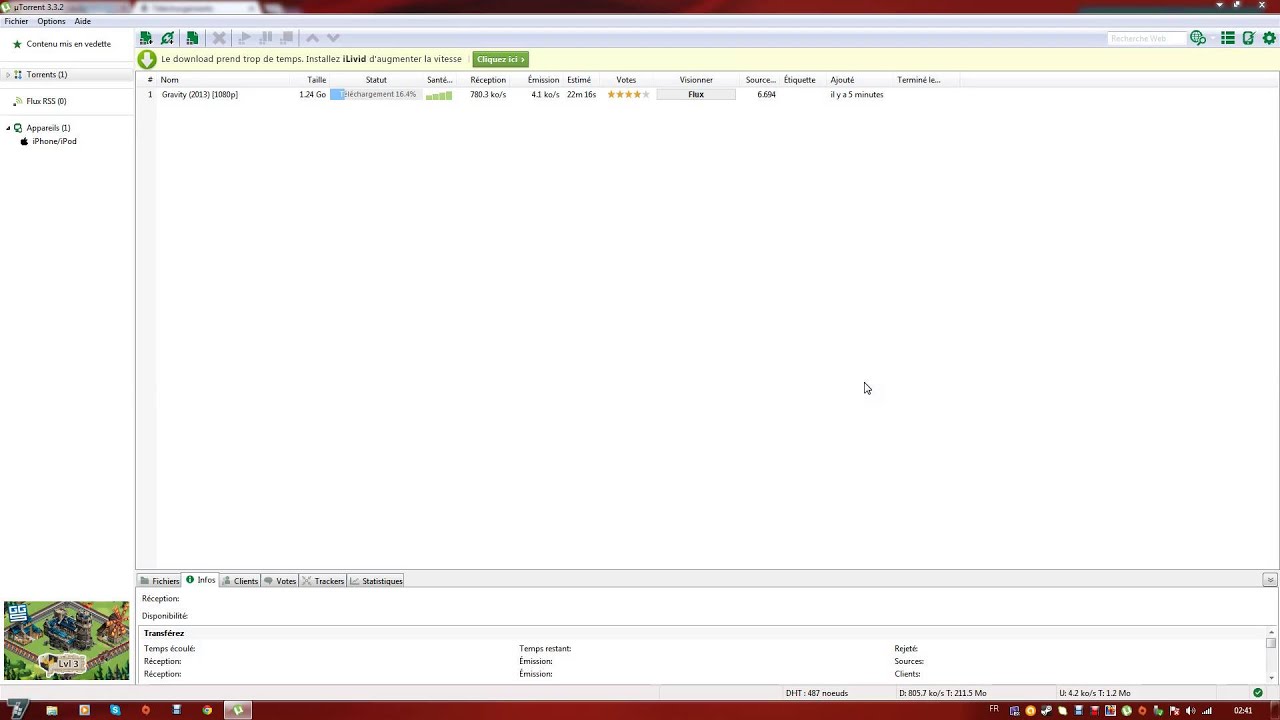This screenshot has width=1280, height=720.
Task: Click DHT: 487 noeuds in status bar
Action: point(816,693)
